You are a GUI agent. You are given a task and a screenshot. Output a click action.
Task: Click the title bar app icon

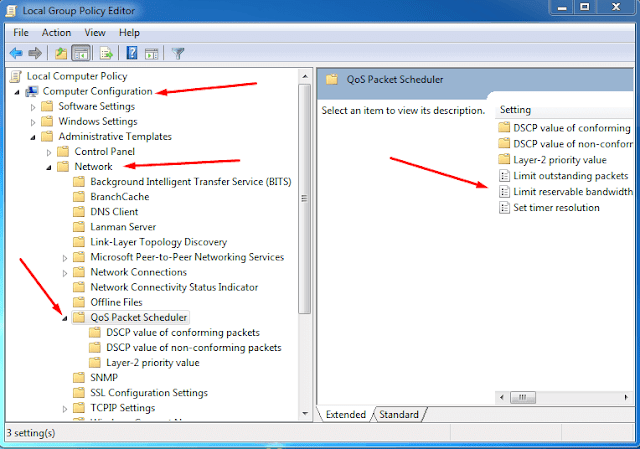coord(11,11)
